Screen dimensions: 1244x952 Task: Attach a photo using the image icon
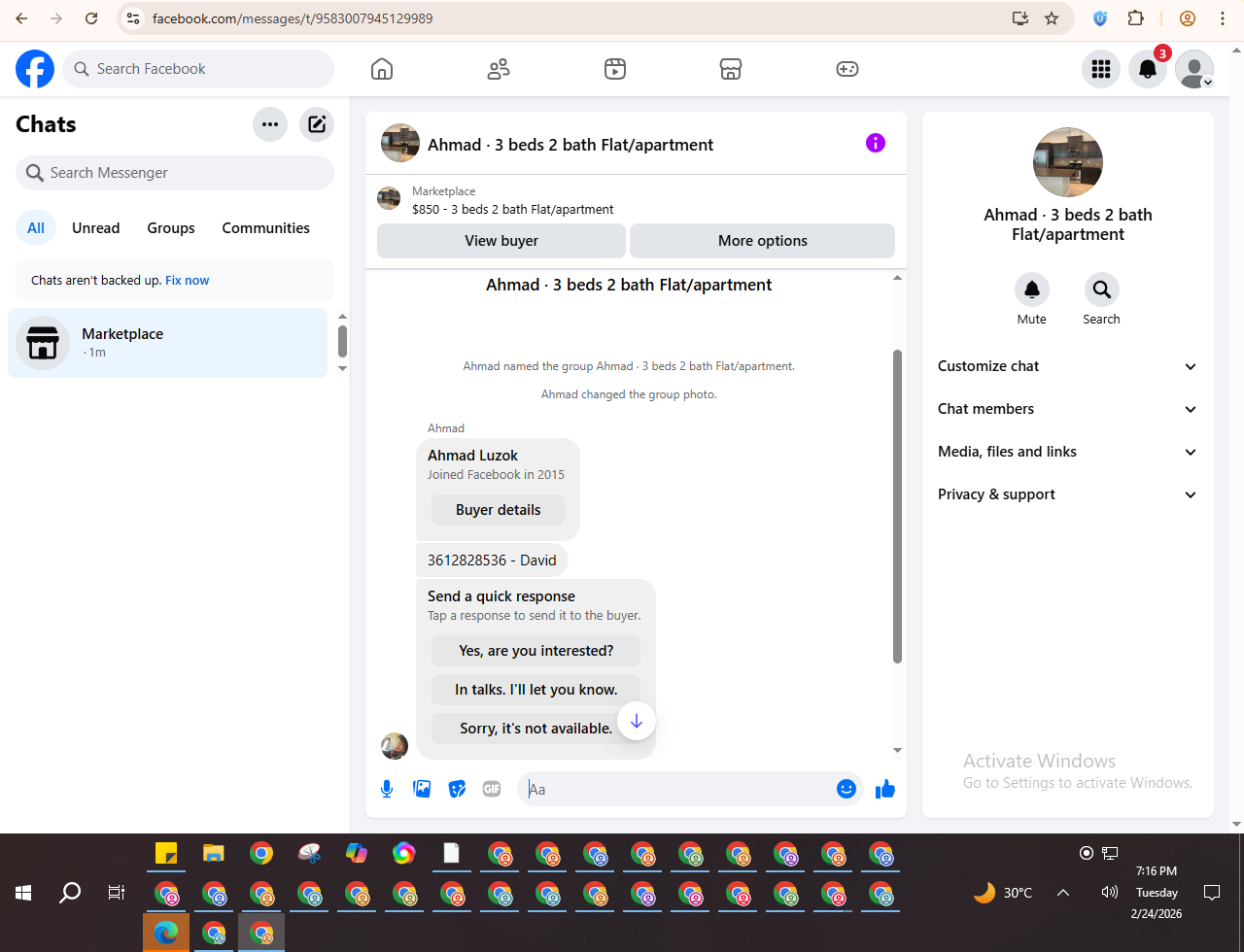422,789
